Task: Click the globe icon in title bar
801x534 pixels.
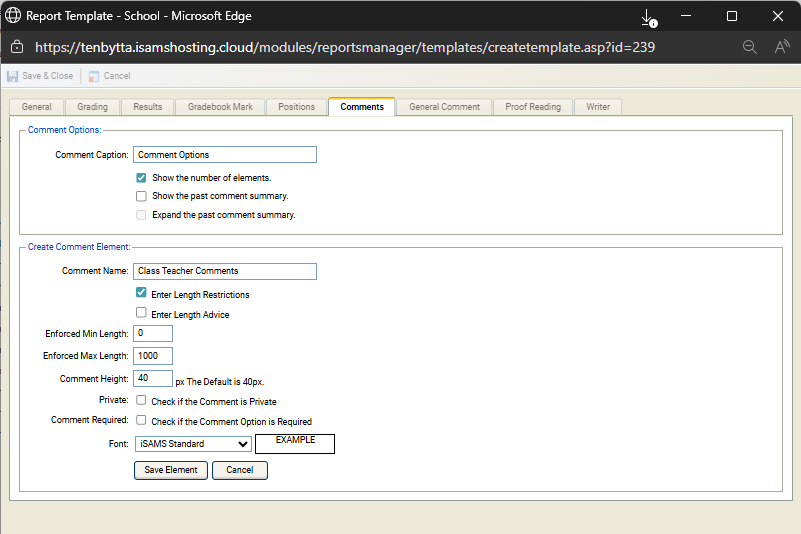Action: point(13,16)
